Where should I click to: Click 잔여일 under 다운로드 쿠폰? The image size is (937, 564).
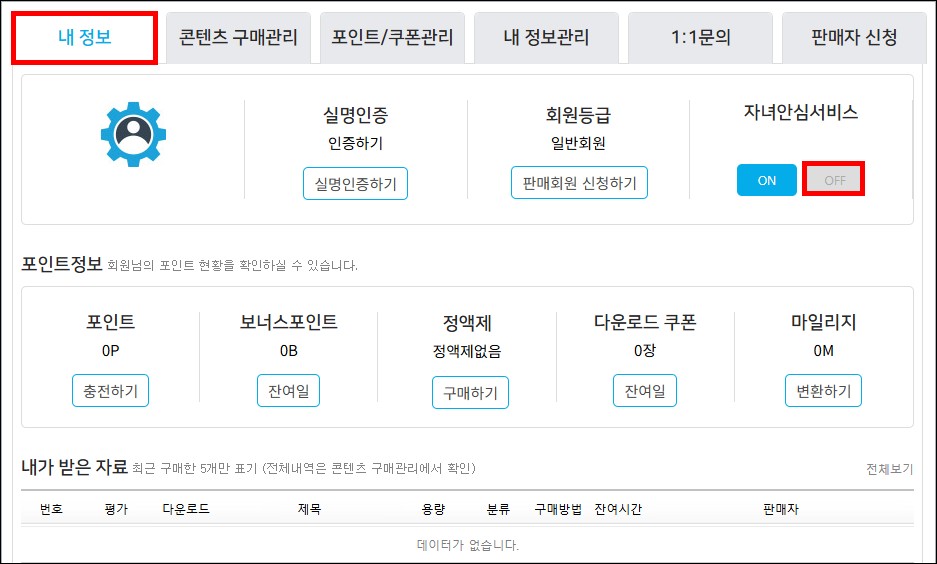click(645, 391)
